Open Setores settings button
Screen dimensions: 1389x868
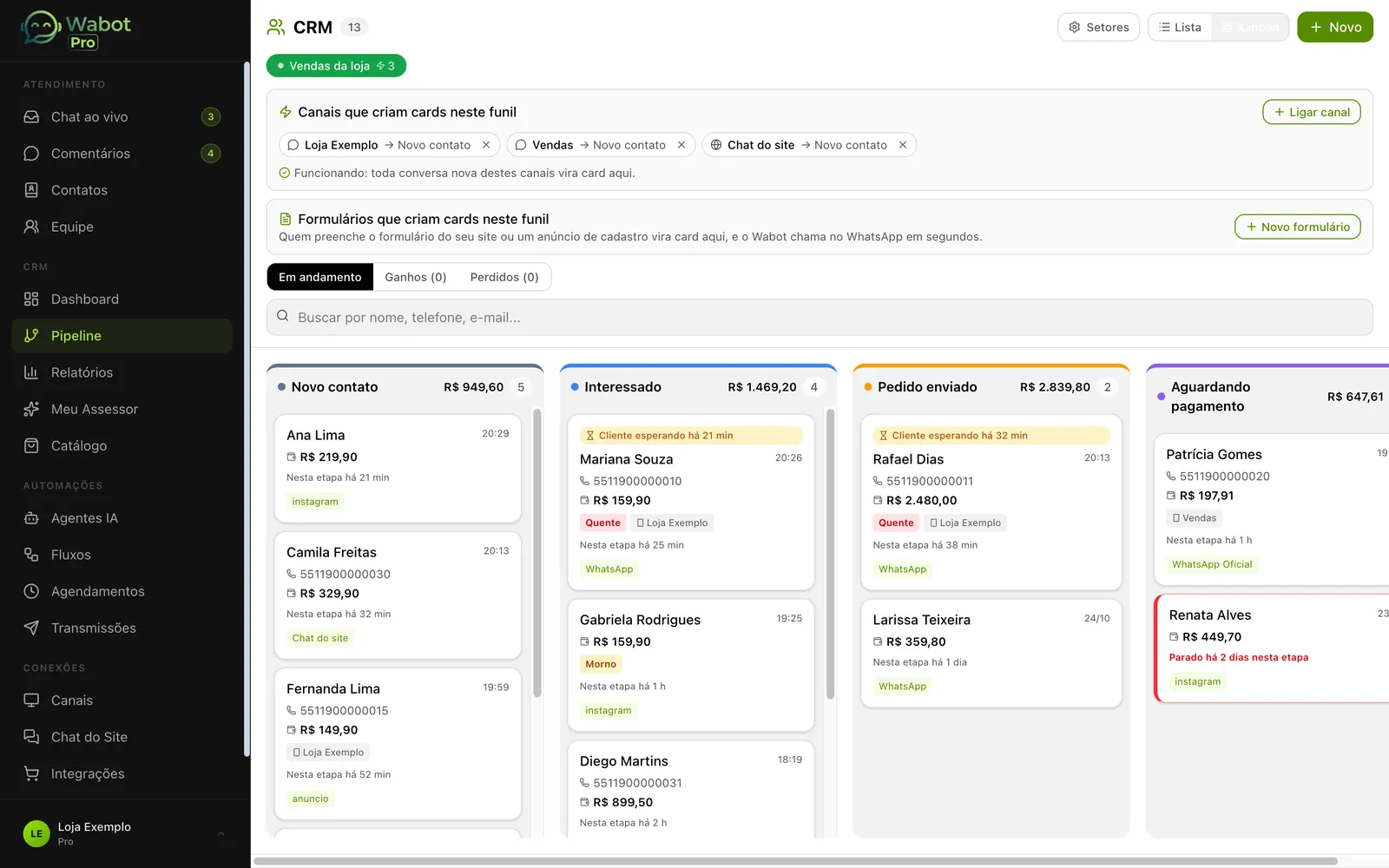coord(1098,27)
